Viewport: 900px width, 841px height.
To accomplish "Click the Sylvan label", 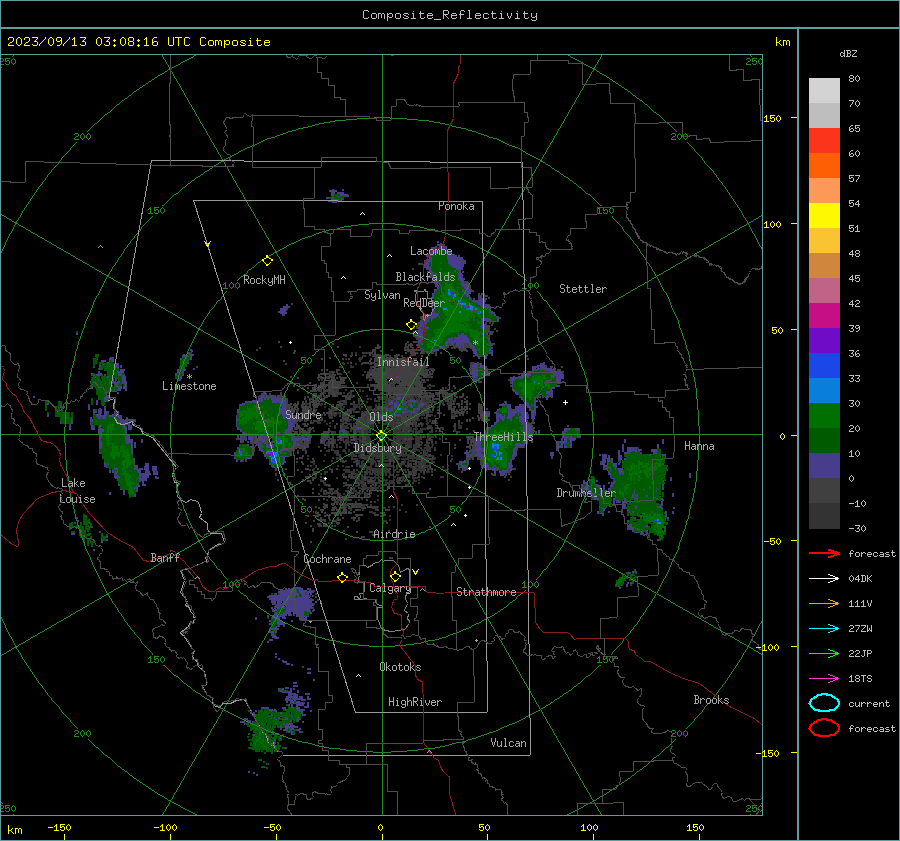I will [382, 295].
